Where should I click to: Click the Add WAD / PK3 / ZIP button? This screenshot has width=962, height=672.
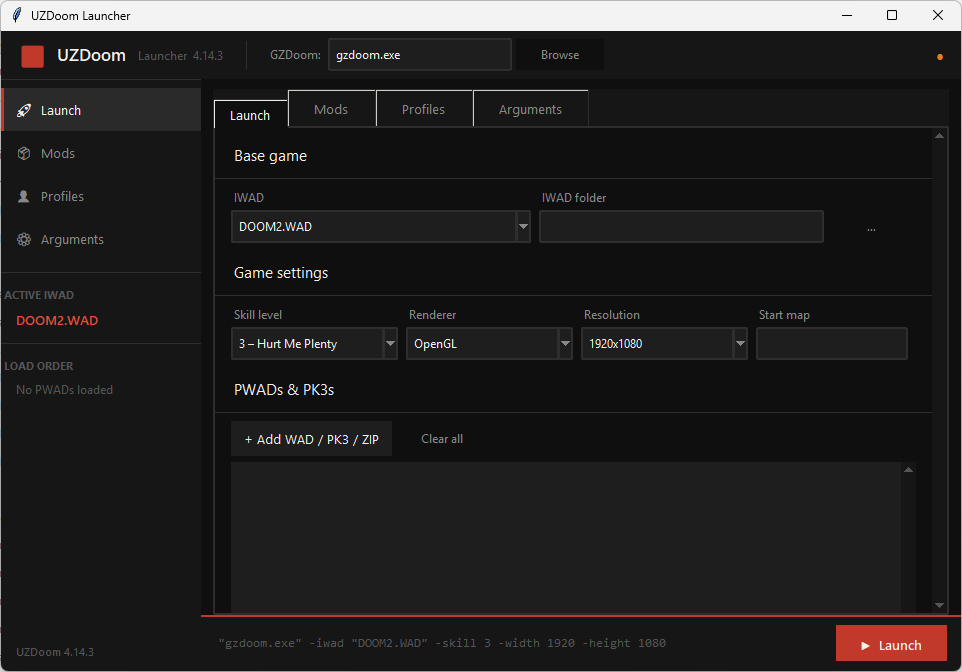click(x=312, y=439)
